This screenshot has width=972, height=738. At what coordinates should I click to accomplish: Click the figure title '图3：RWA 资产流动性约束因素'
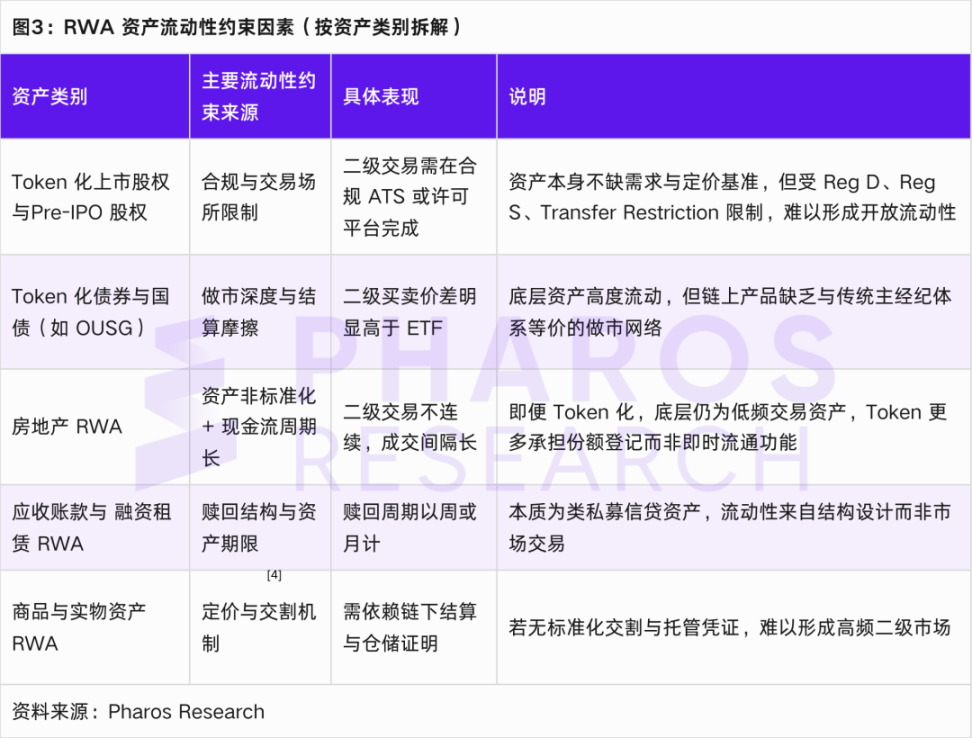[237, 27]
